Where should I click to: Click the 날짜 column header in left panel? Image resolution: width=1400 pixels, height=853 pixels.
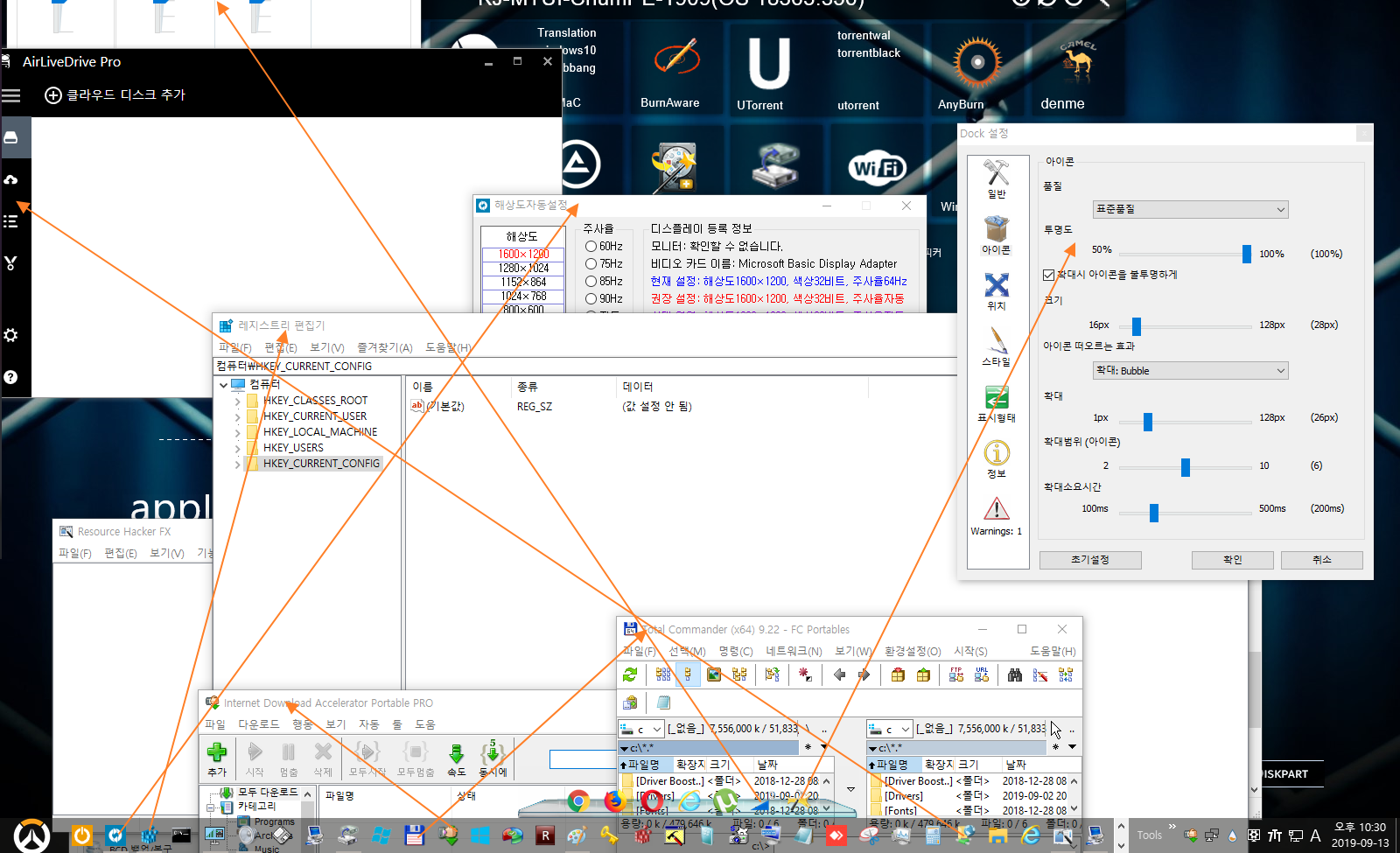(793, 765)
